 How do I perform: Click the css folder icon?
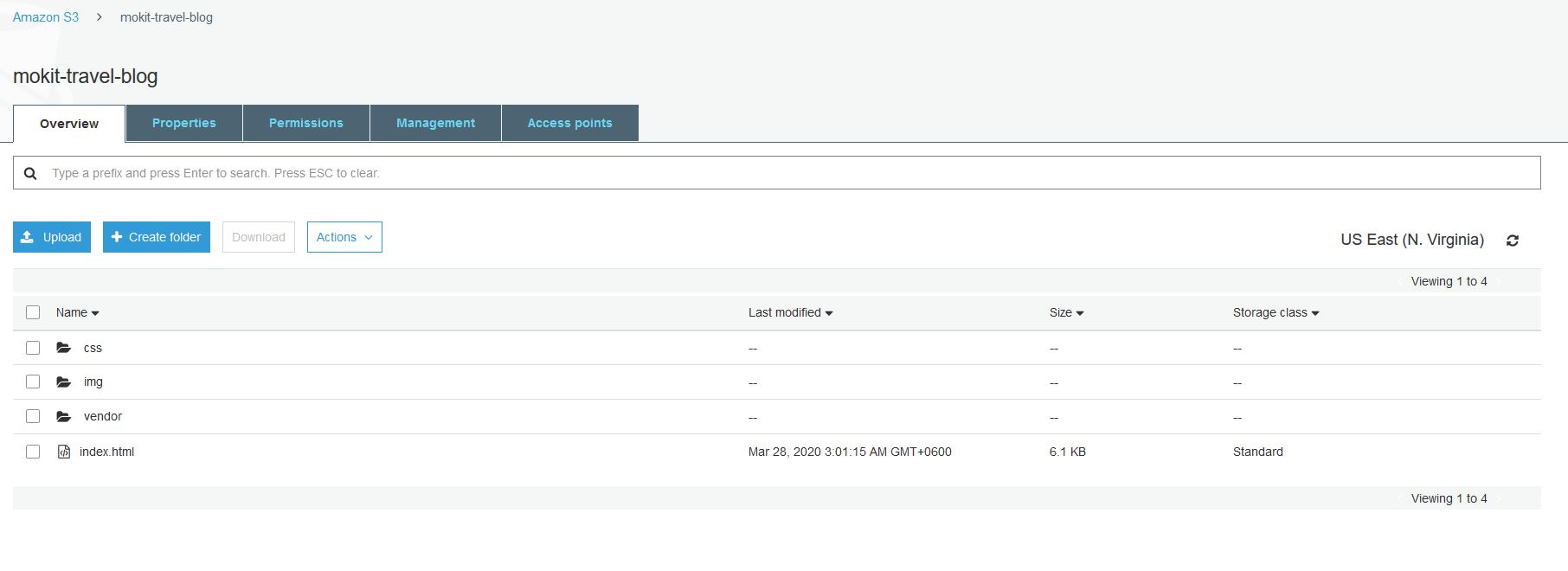(64, 348)
